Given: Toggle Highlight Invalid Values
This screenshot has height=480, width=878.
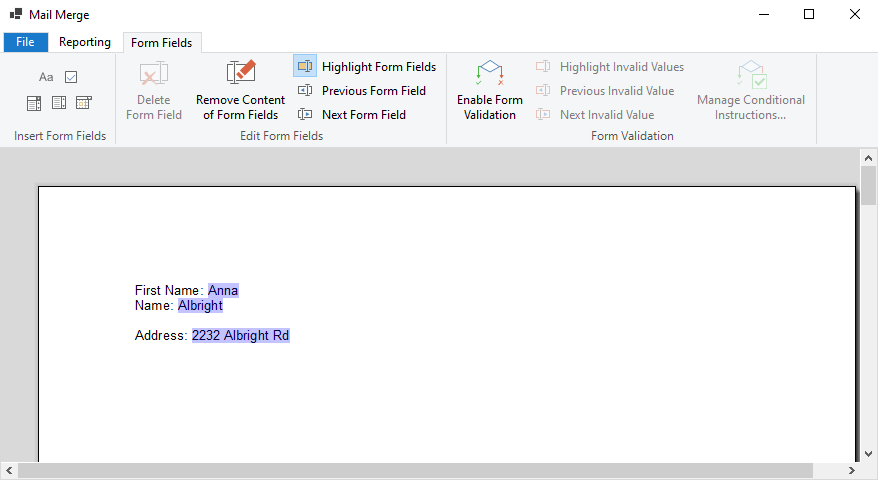Looking at the screenshot, I should click(x=610, y=67).
